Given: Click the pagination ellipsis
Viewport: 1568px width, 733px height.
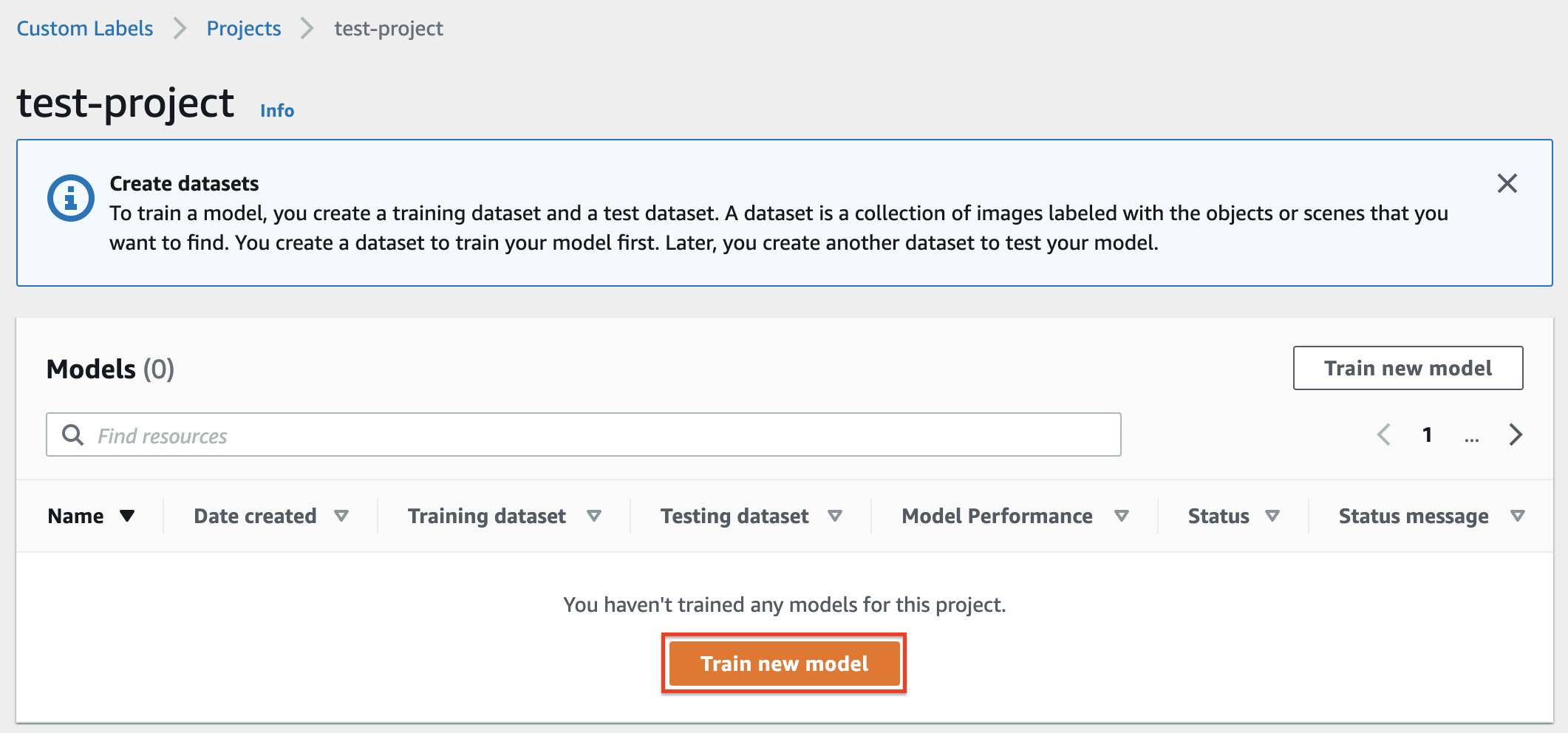Looking at the screenshot, I should point(1472,436).
